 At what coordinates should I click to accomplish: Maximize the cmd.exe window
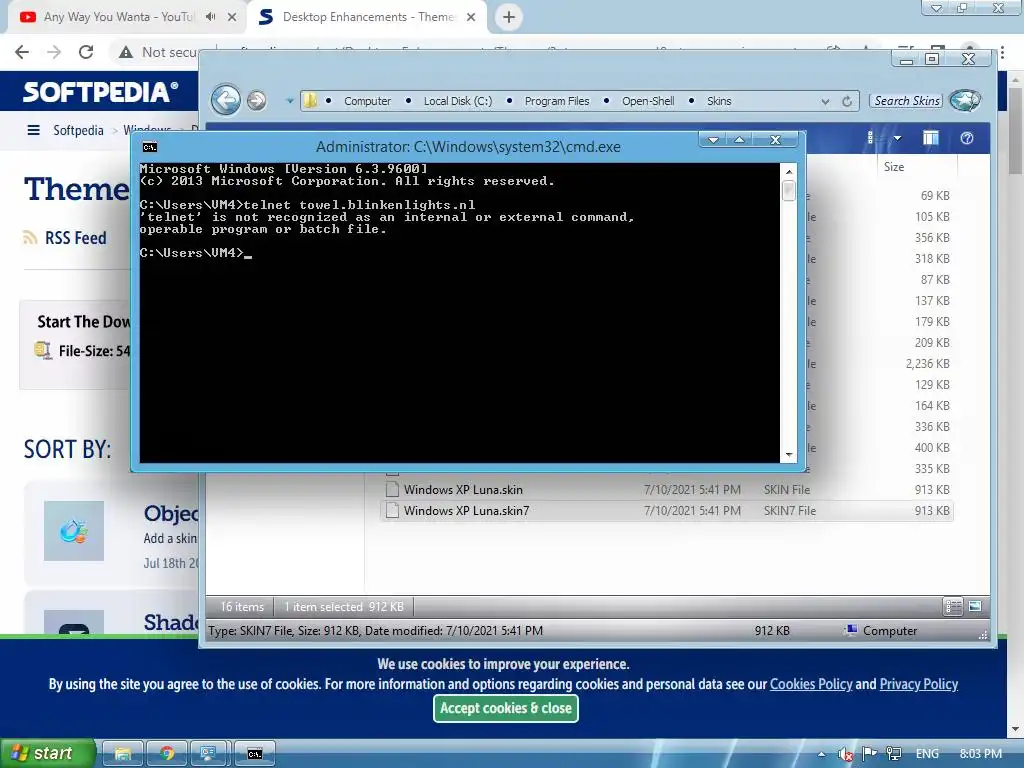coord(739,140)
